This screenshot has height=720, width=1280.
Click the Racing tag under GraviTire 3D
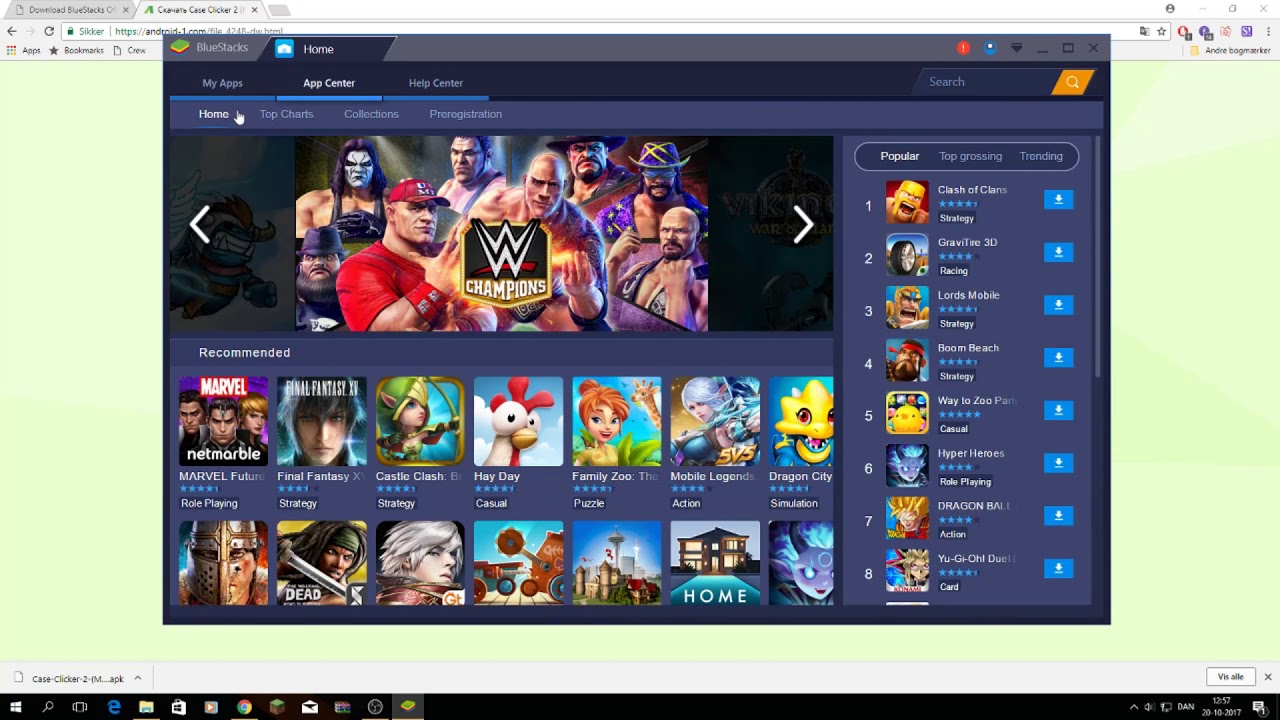tap(953, 271)
